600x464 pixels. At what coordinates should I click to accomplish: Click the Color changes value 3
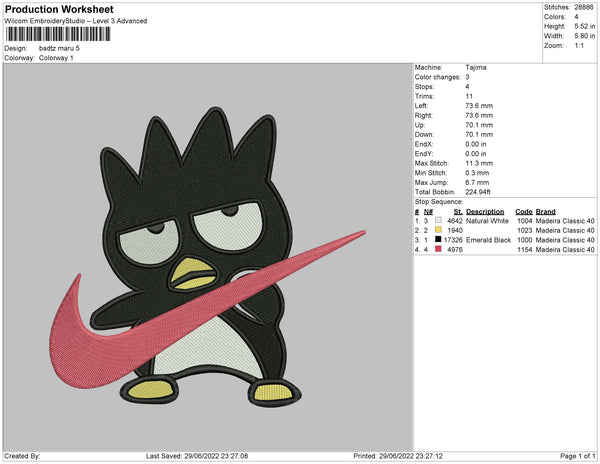pyautogui.click(x=467, y=77)
